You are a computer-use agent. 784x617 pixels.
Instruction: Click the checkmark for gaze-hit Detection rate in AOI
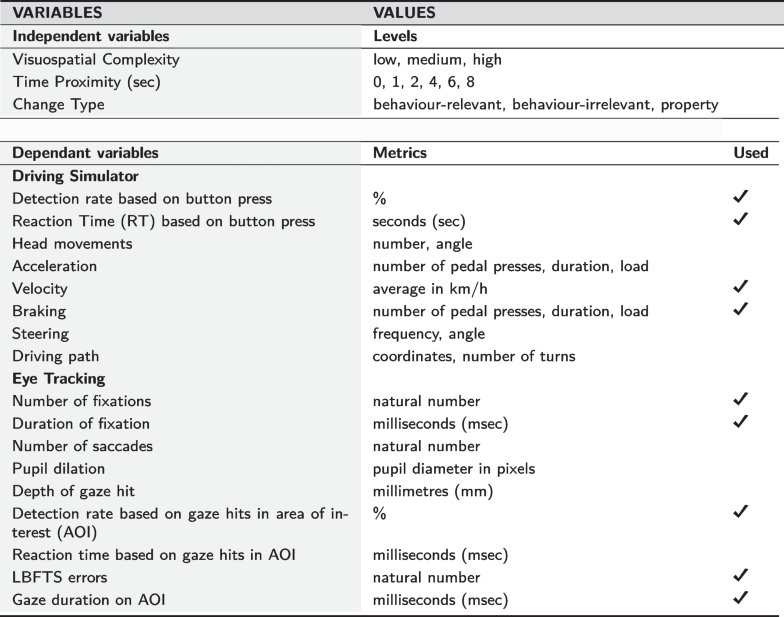pyautogui.click(x=741, y=512)
